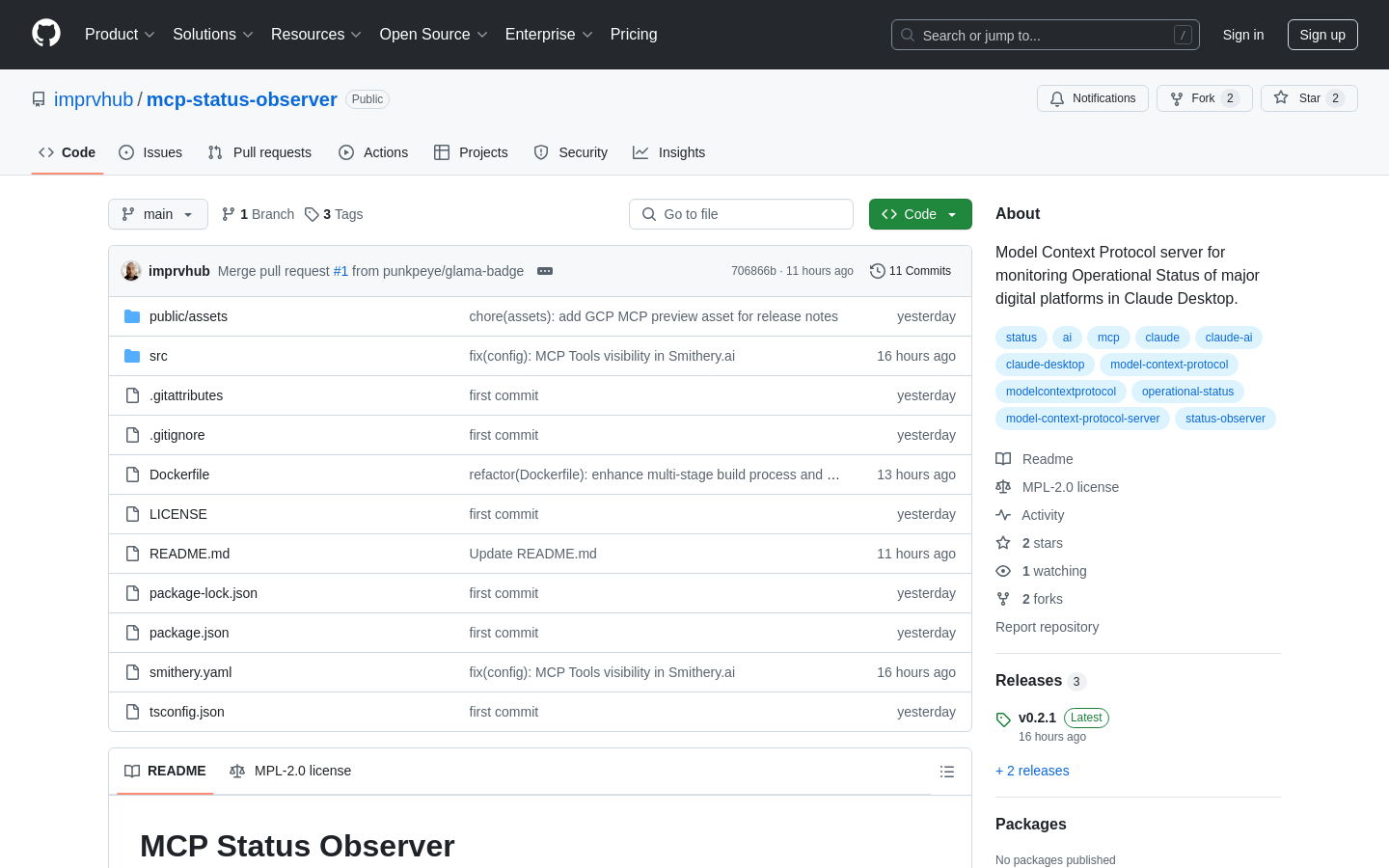Click the Pricing link
Viewport: 1389px width, 868px height.
click(634, 34)
